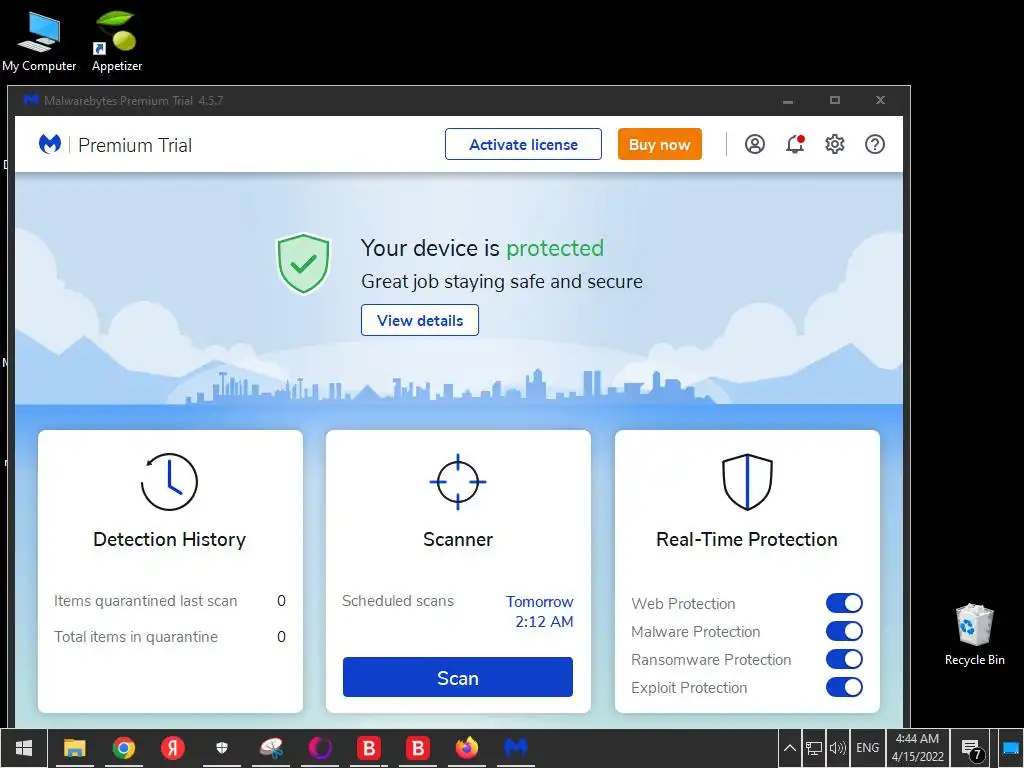The height and width of the screenshot is (768, 1024).
Task: Click the Real-Time Protection shield icon
Action: (x=747, y=482)
